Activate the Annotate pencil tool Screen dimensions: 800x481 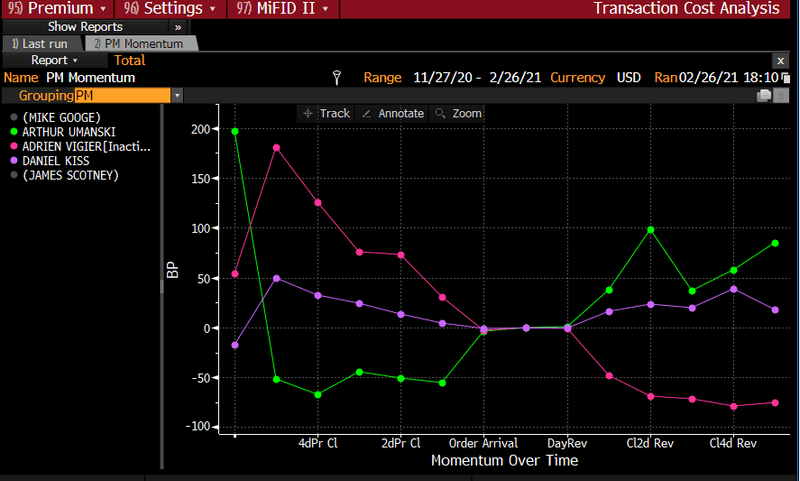(392, 113)
